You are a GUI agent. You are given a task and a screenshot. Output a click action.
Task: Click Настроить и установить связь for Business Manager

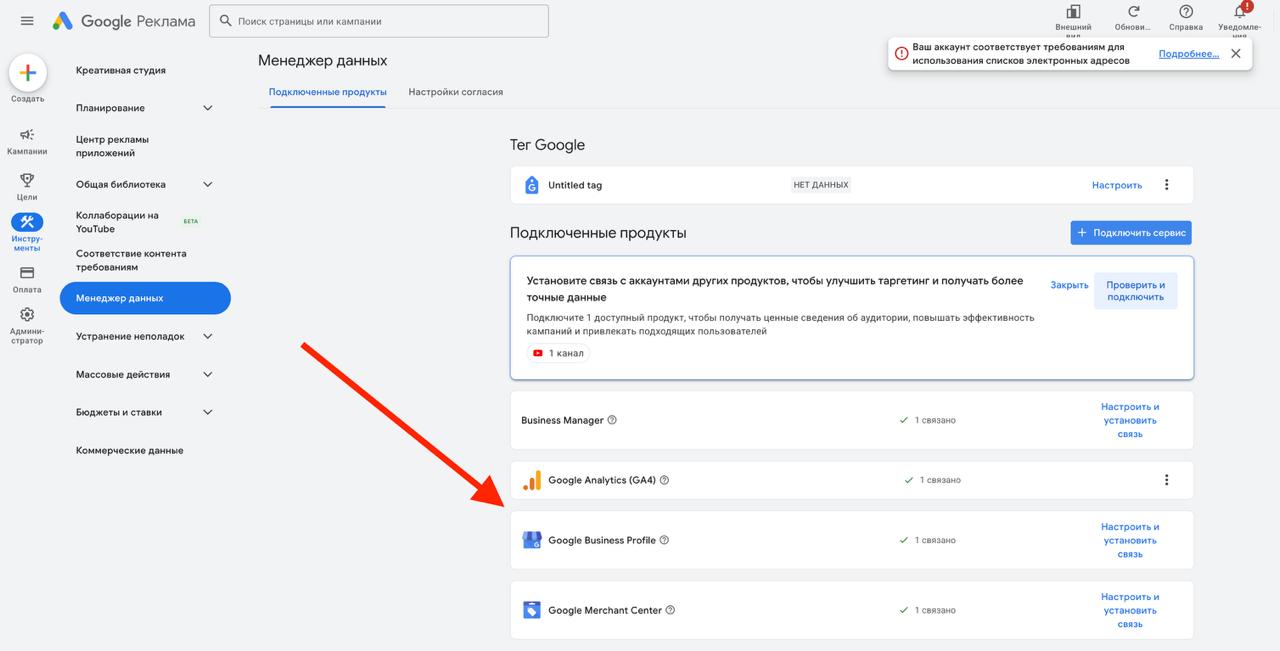(x=1130, y=420)
